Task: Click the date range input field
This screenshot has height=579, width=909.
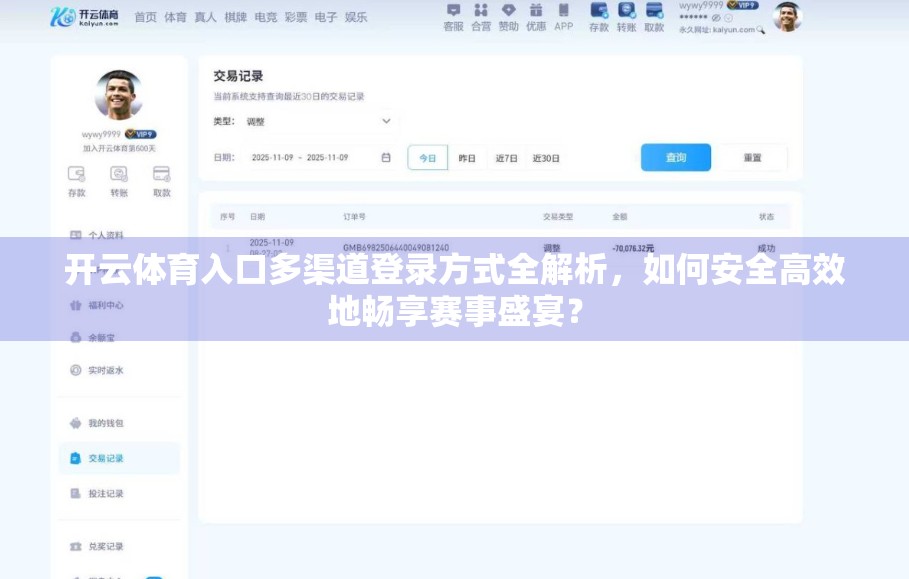Action: (300, 157)
